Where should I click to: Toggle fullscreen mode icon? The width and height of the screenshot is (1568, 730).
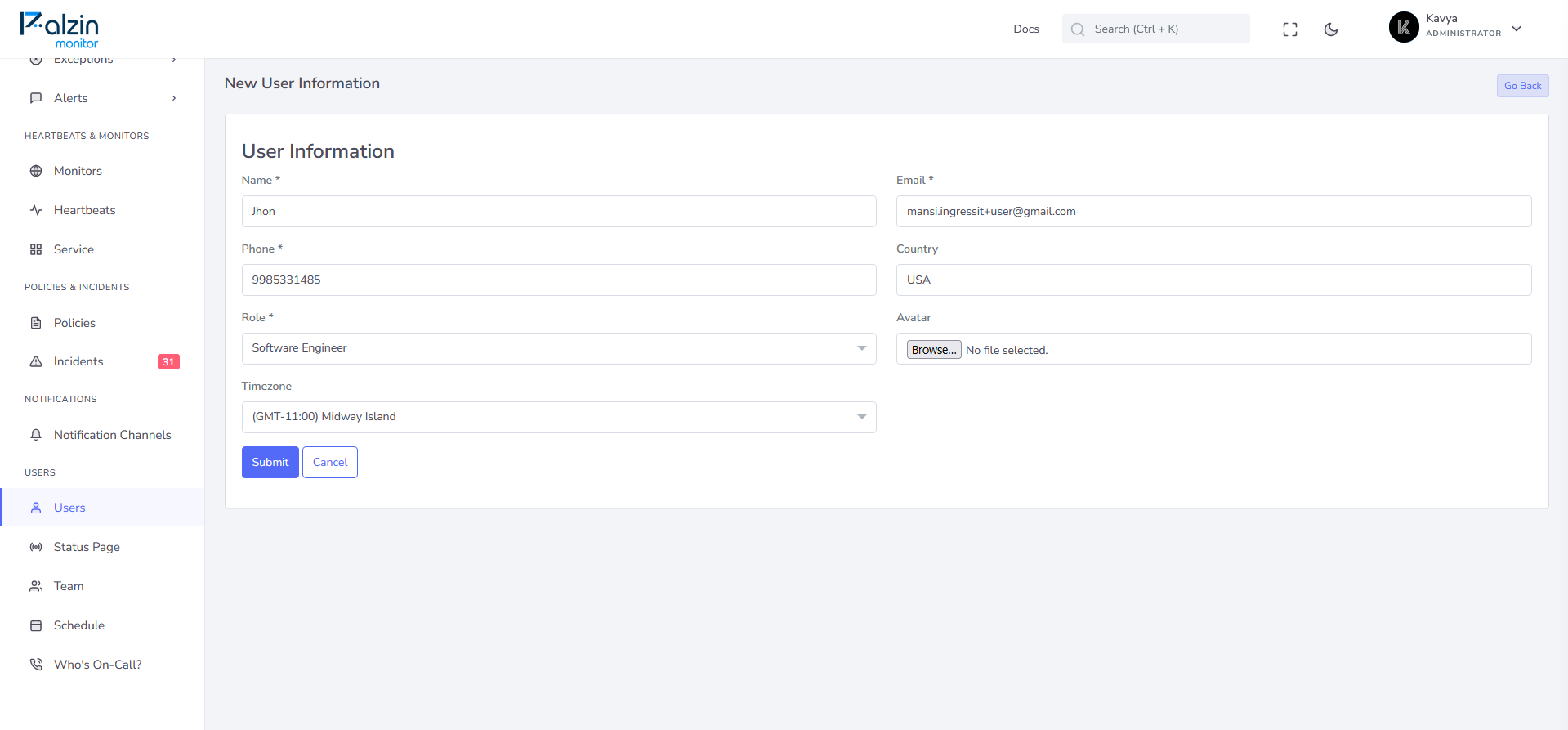1290,29
